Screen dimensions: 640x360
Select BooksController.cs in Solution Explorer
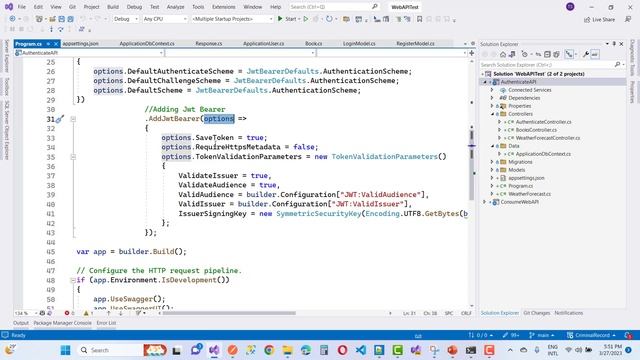click(536, 130)
